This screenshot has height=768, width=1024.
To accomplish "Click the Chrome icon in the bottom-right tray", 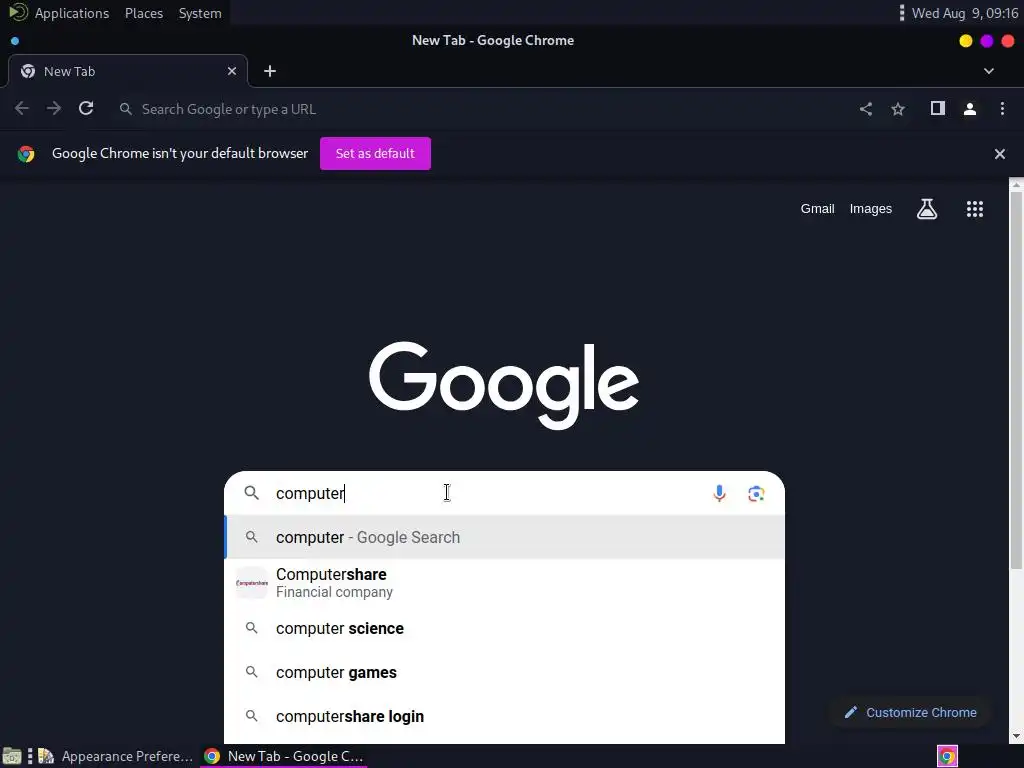I will click(x=948, y=756).
